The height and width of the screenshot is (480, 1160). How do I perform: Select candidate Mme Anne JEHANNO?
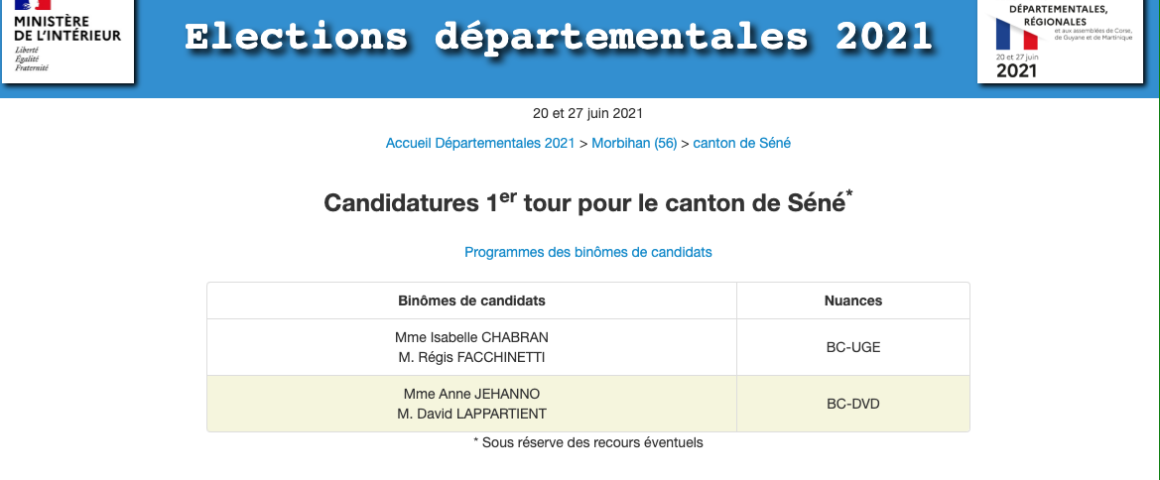point(472,394)
